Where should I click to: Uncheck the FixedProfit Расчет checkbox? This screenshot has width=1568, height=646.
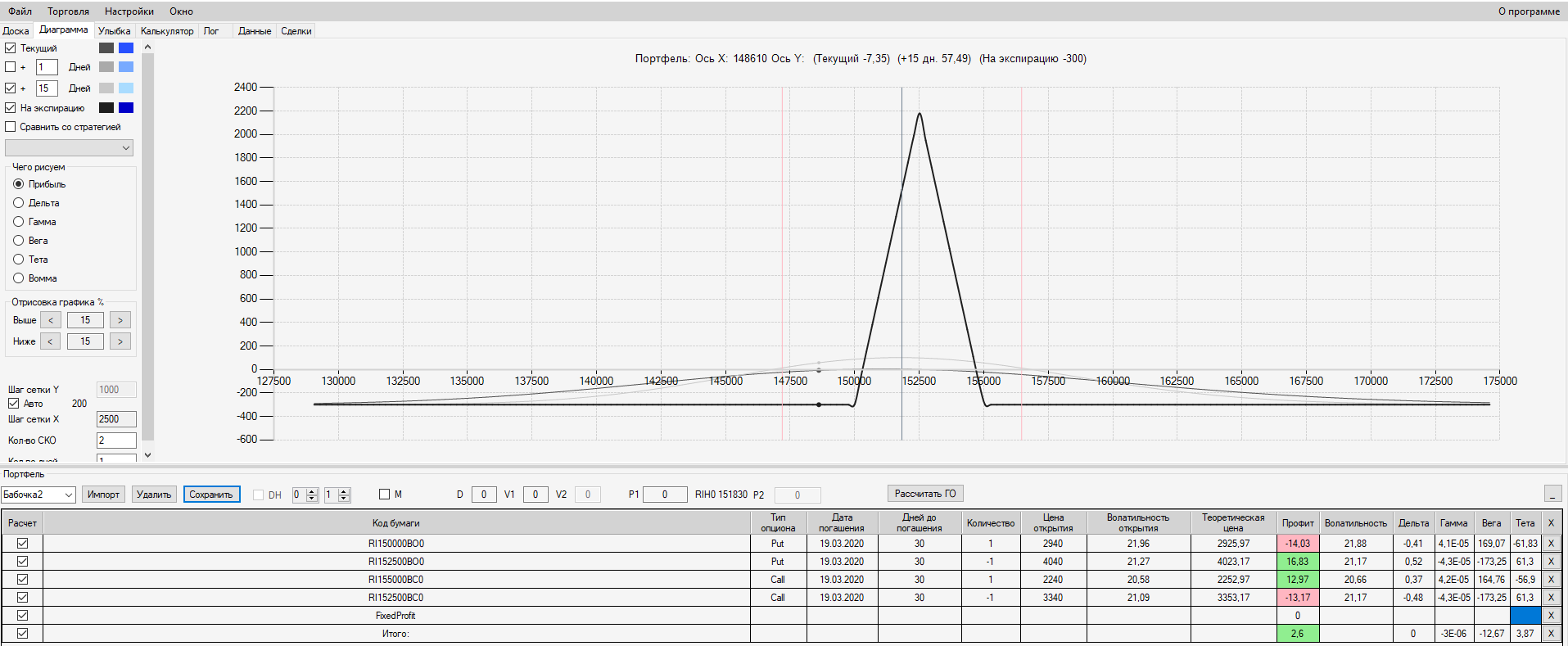point(22,616)
